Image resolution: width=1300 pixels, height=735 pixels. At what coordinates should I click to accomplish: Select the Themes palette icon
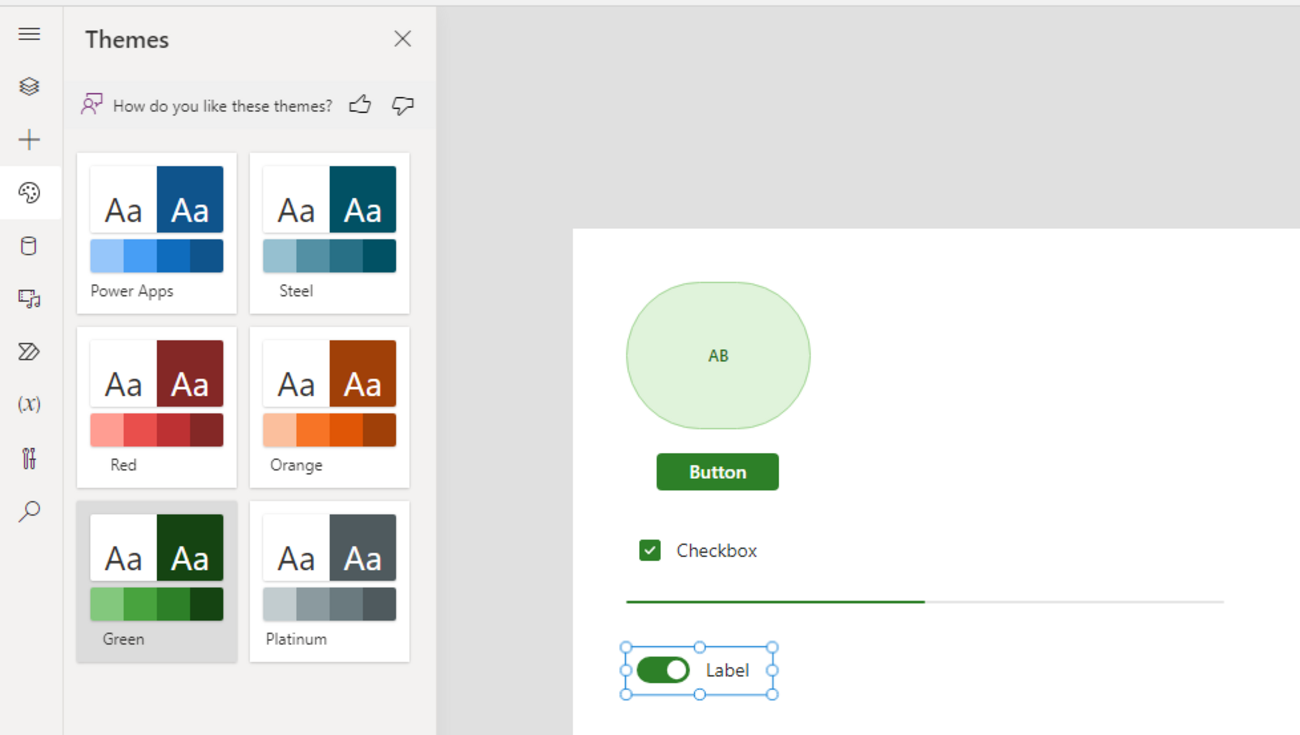click(x=29, y=193)
